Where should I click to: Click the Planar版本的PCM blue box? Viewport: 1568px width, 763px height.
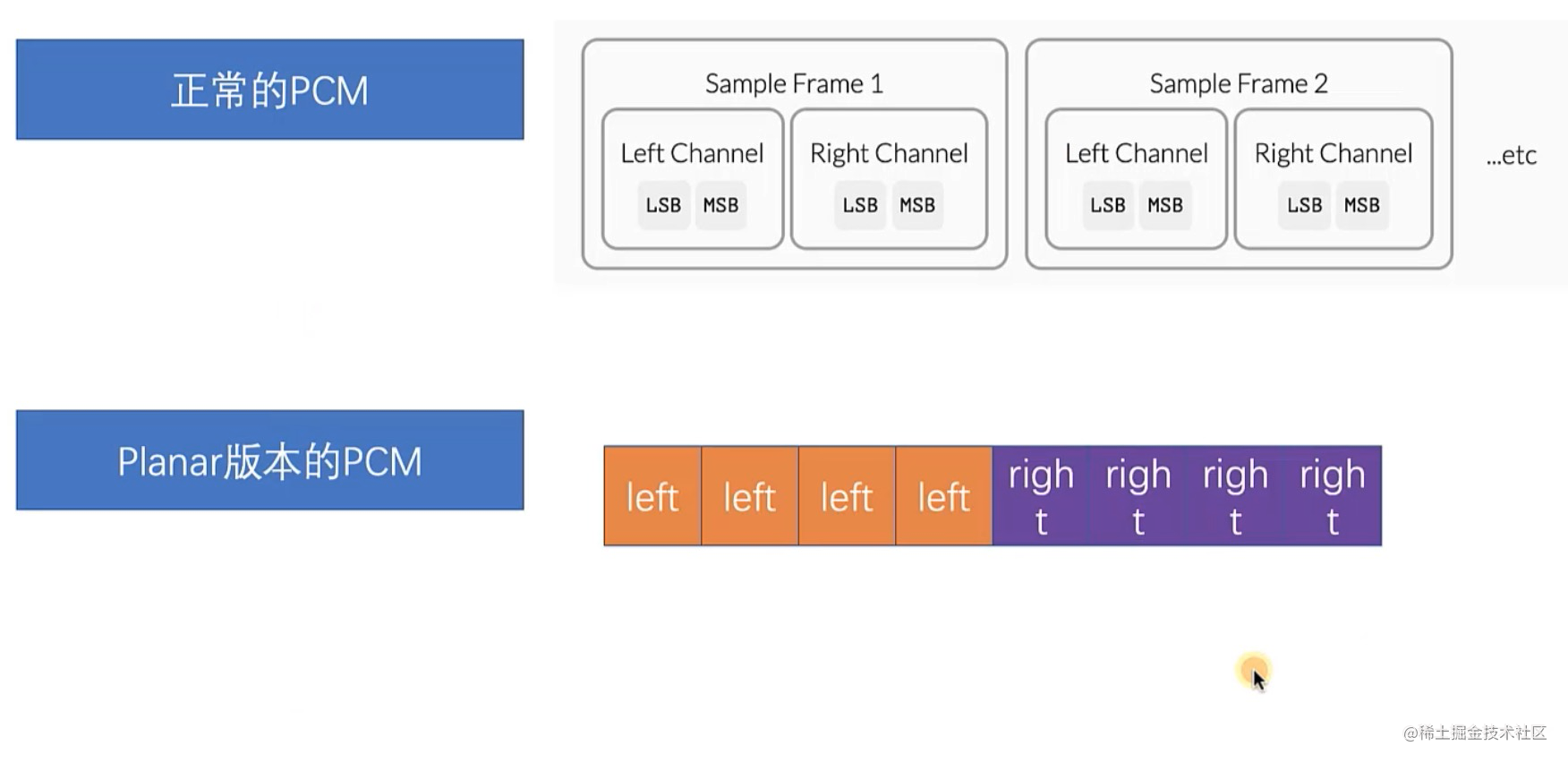(x=269, y=460)
